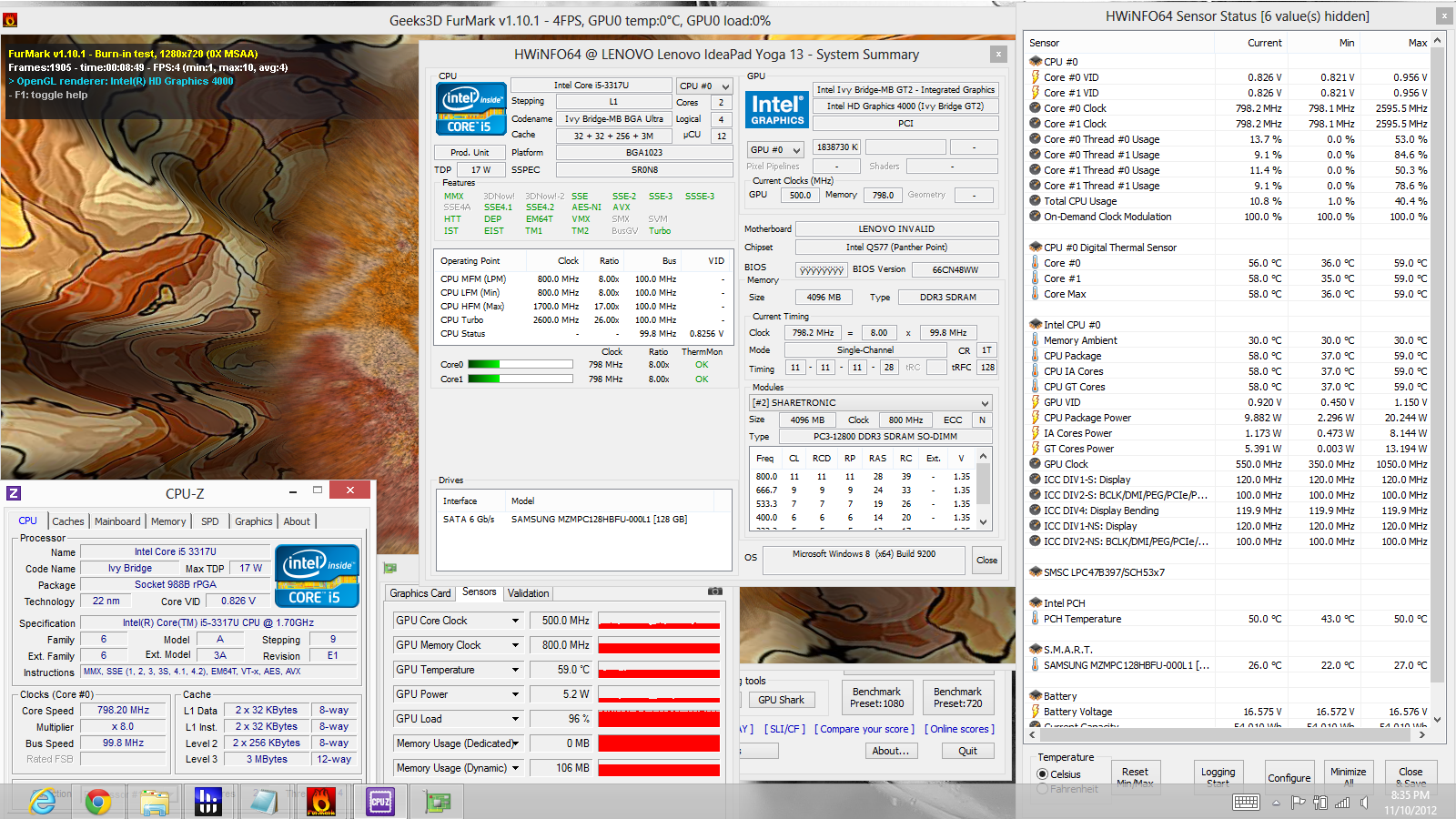Click the battery power tray icon
The height and width of the screenshot is (819, 1456).
coord(1319,802)
